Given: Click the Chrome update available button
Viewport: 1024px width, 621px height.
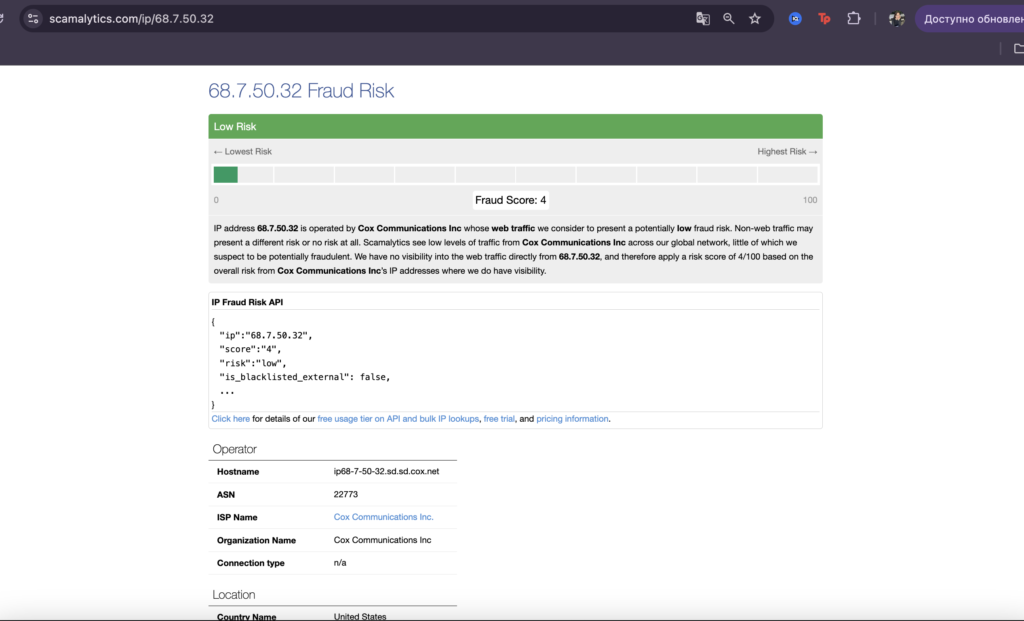Looking at the screenshot, I should 970,19.
